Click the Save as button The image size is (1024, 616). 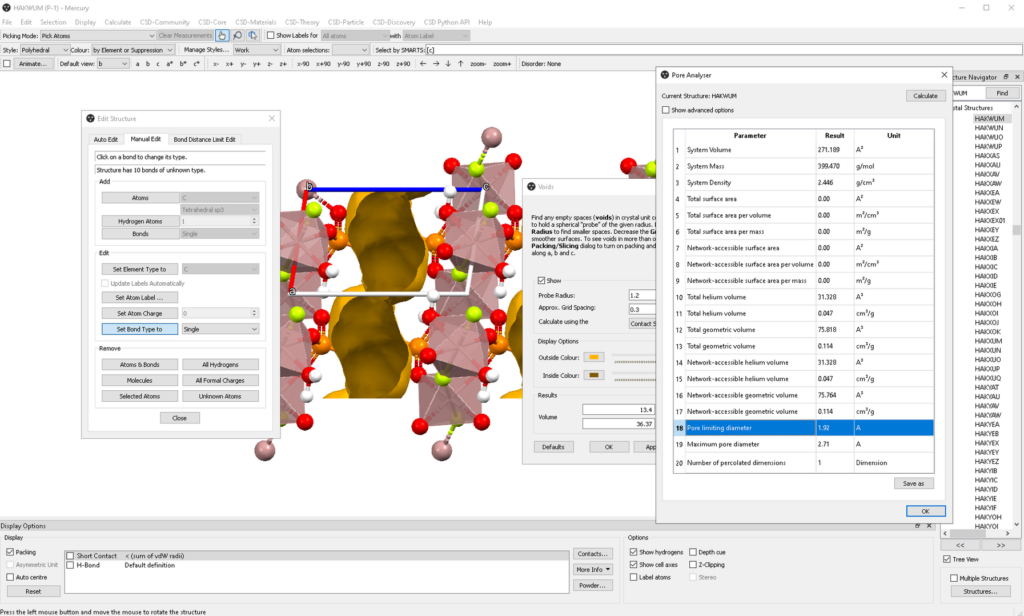coord(914,483)
